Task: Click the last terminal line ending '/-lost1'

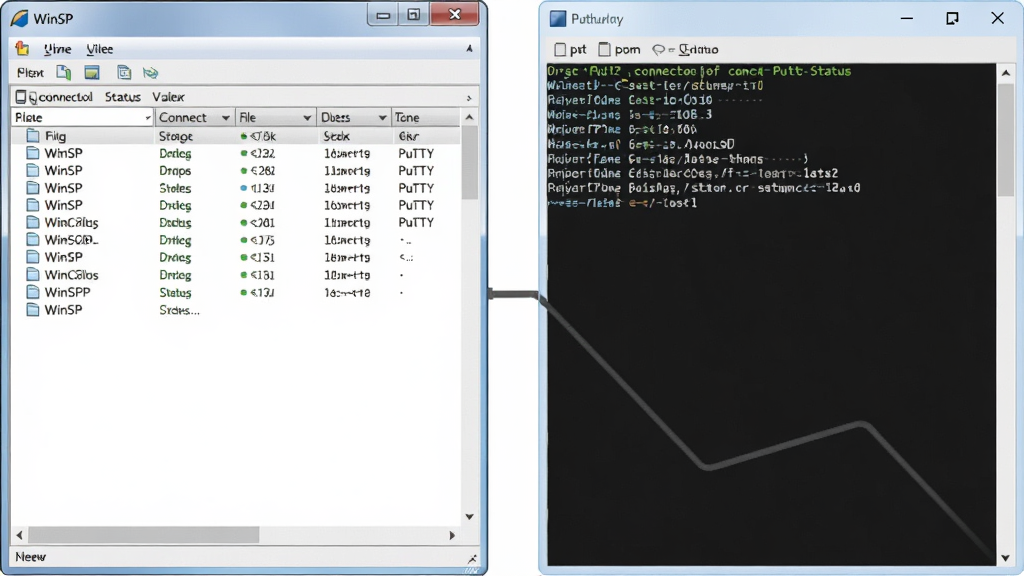Action: pos(622,203)
